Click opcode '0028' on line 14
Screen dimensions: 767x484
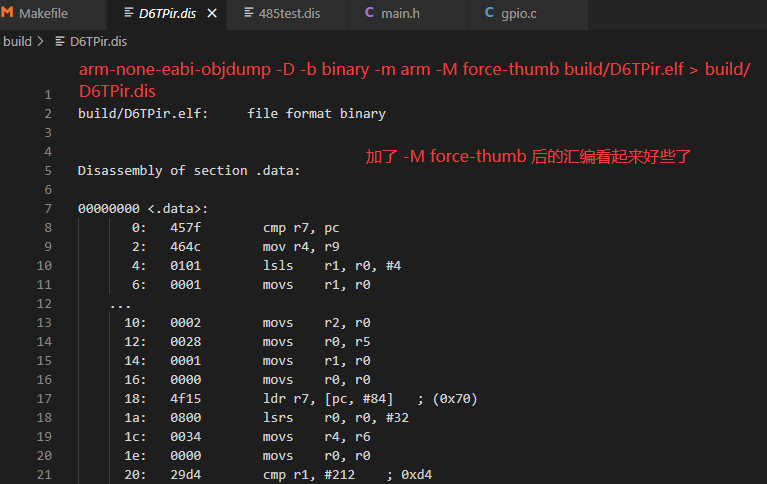[185, 342]
